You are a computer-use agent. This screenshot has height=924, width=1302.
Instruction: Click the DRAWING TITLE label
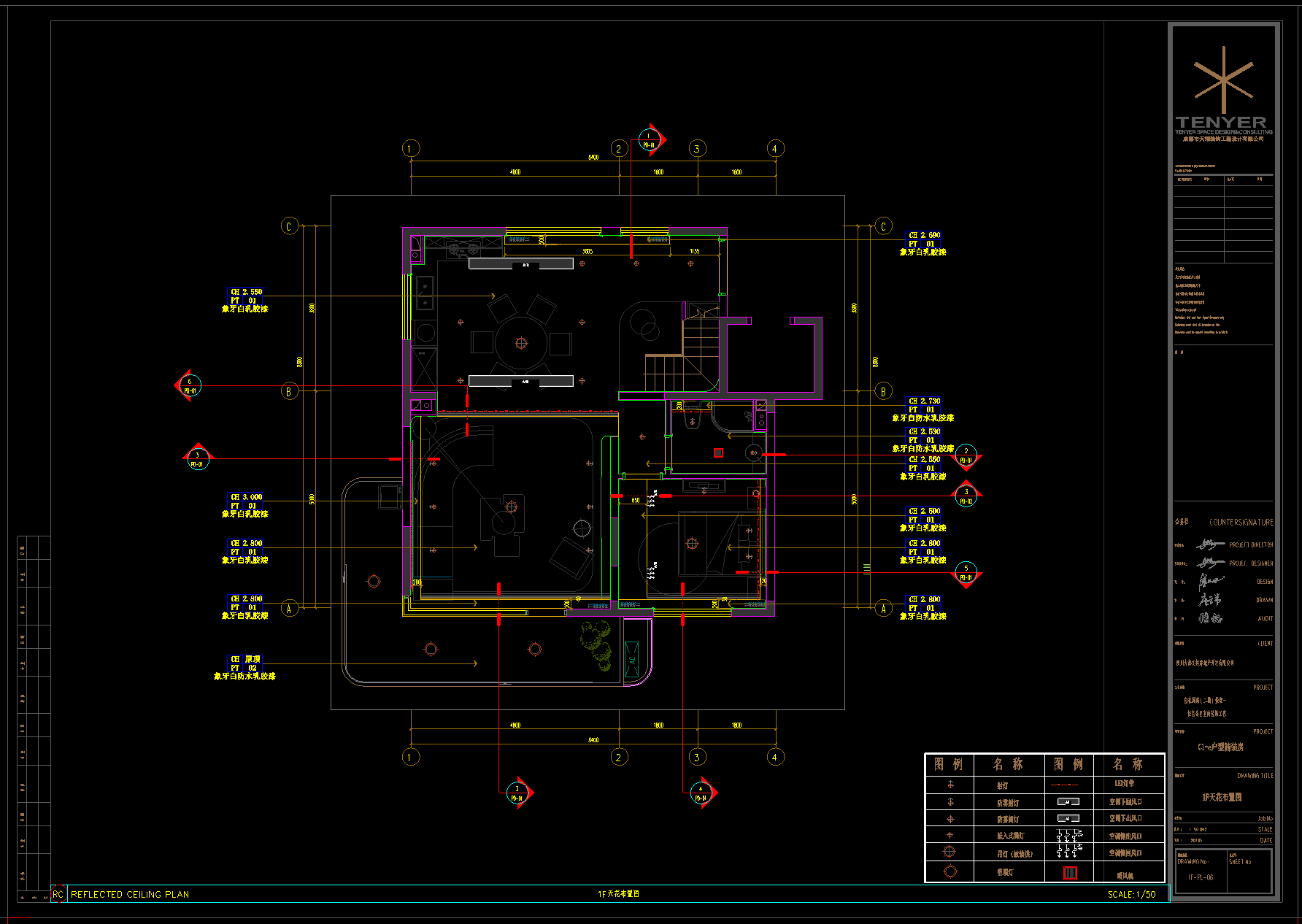(1255, 776)
